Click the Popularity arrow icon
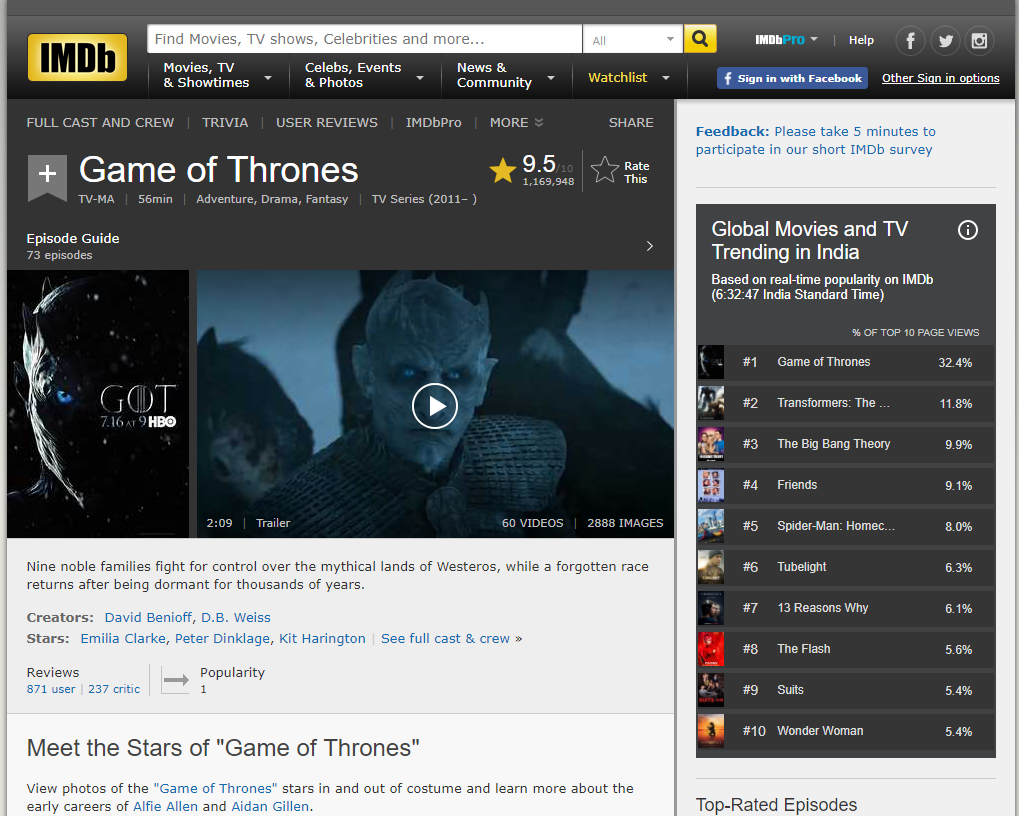Viewport: 1019px width, 816px height. coord(175,680)
